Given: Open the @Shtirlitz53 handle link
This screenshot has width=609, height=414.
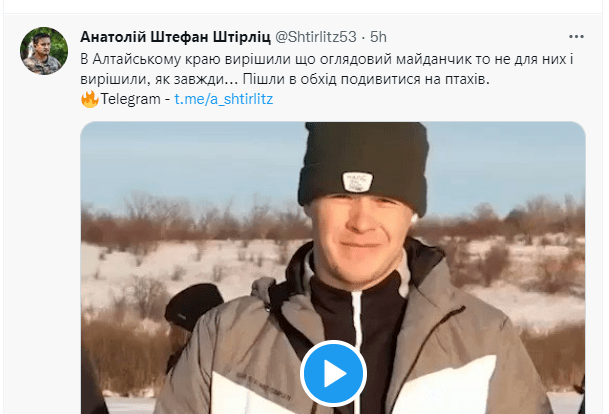Looking at the screenshot, I should [315, 37].
